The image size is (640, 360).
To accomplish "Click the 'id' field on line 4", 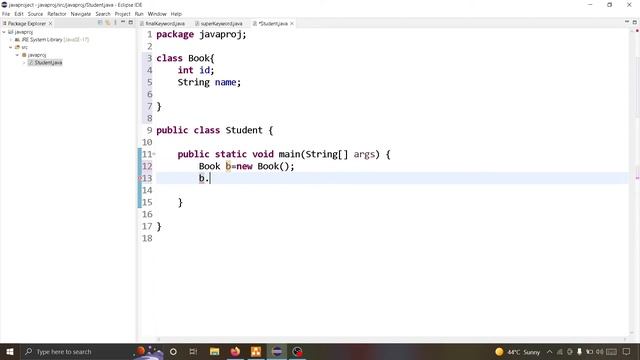I will (204, 70).
